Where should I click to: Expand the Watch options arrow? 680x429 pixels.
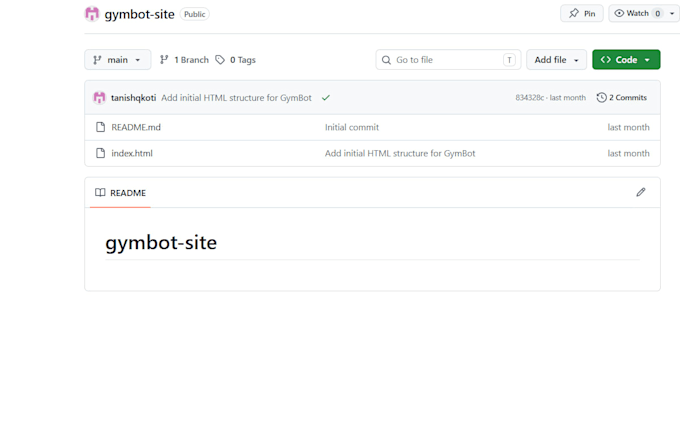click(672, 13)
